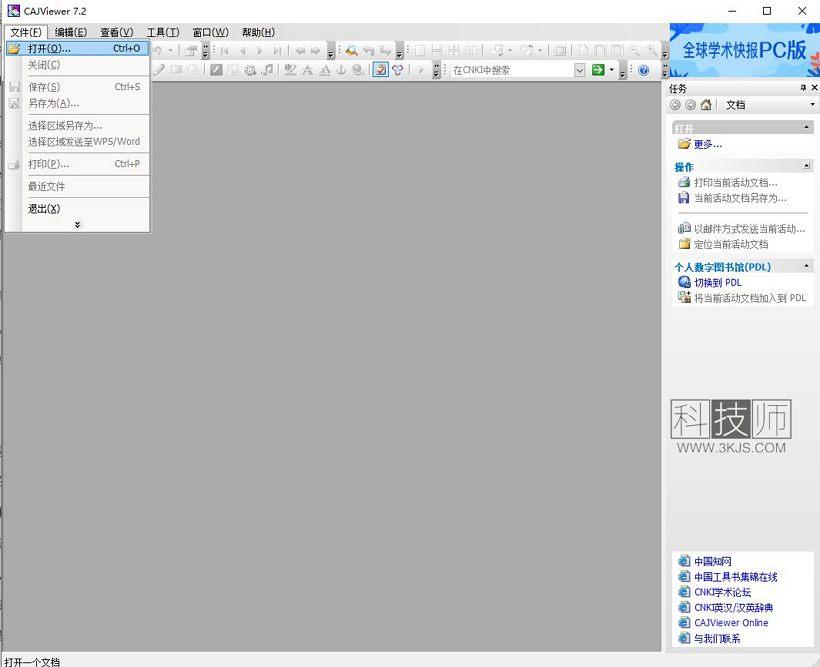Click 以邮件方式发送当前活动... in the task pane
The height and width of the screenshot is (667, 820).
749,229
